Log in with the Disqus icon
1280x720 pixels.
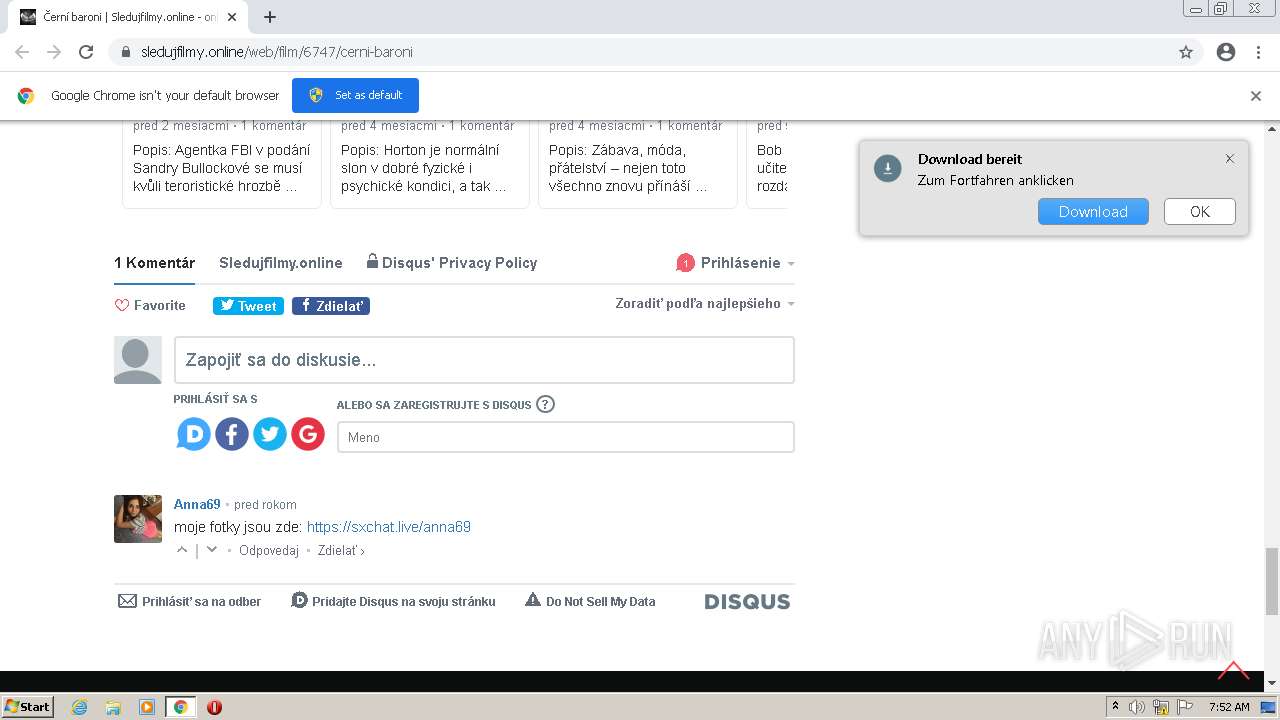coord(194,434)
